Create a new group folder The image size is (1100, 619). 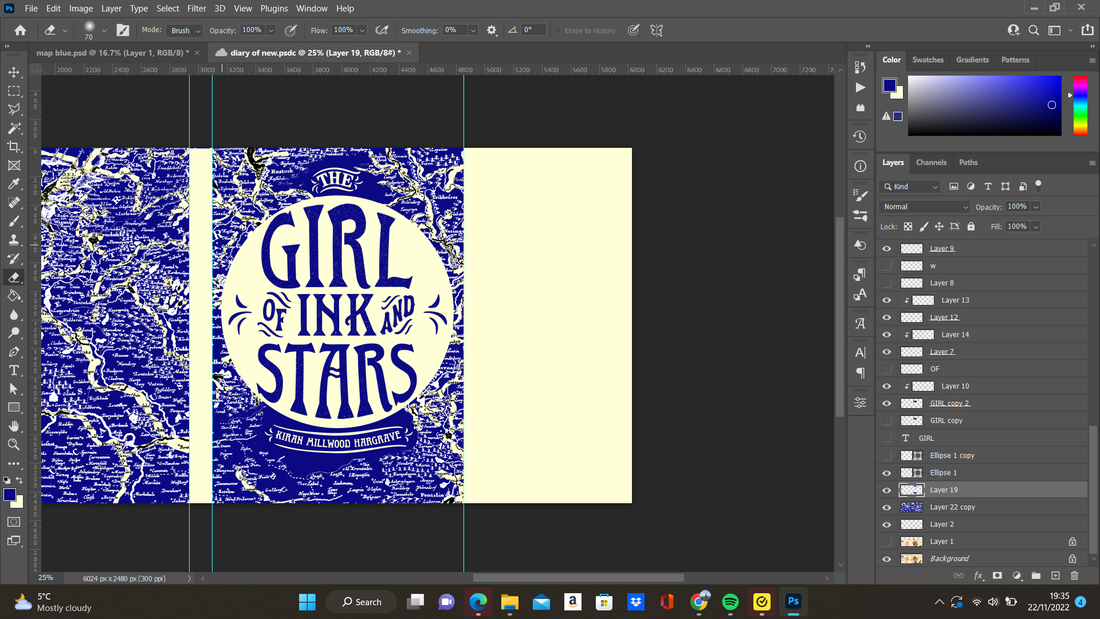(1036, 575)
